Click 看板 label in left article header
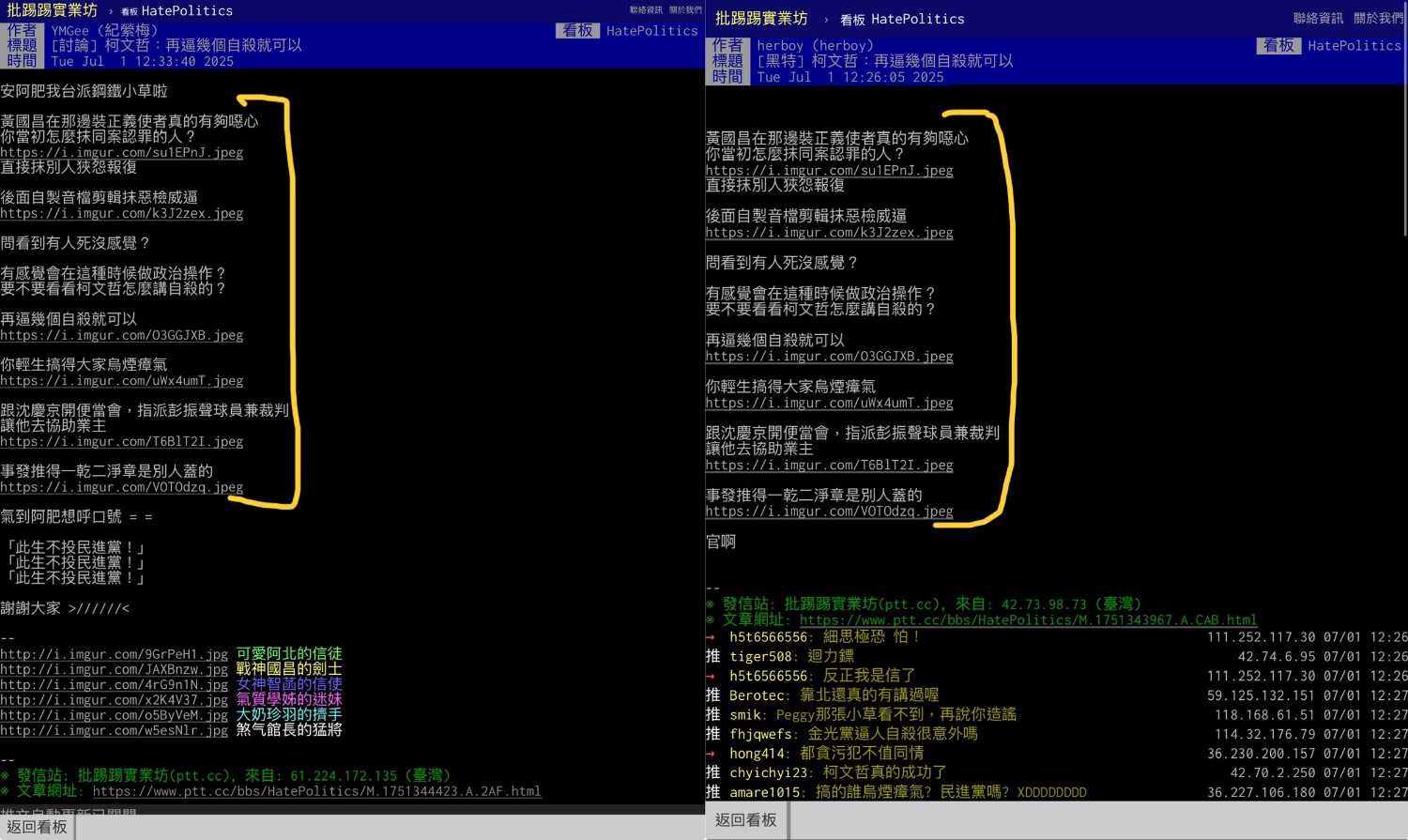Screen dimensions: 1408x840 coord(577,30)
